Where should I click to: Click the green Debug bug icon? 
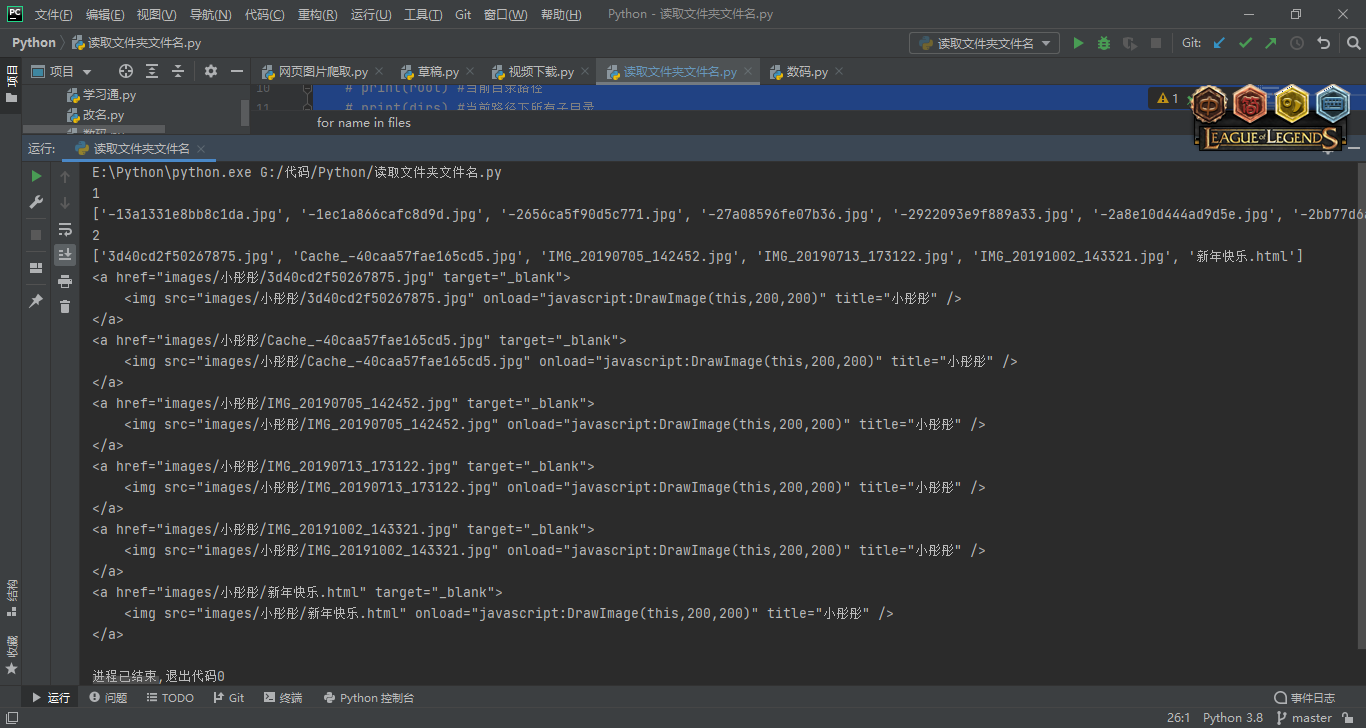pos(1104,43)
